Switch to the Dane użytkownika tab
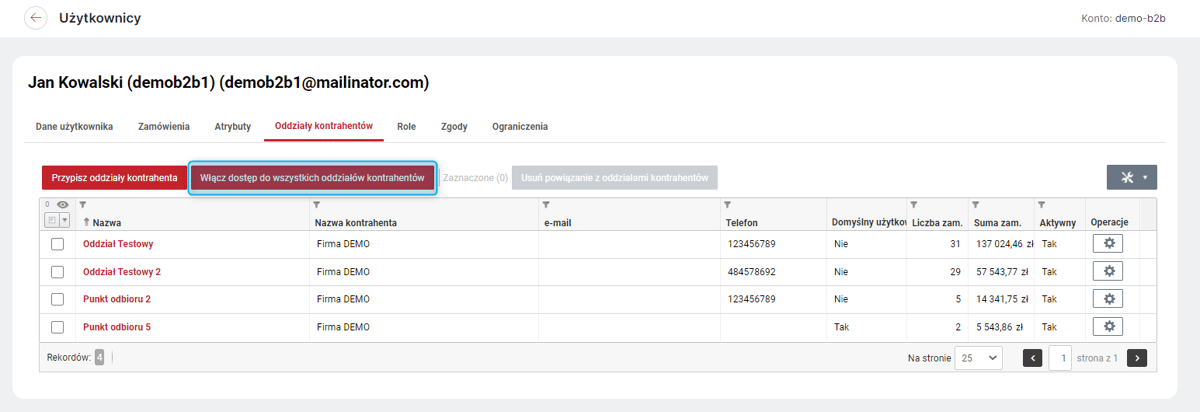 pyautogui.click(x=74, y=127)
